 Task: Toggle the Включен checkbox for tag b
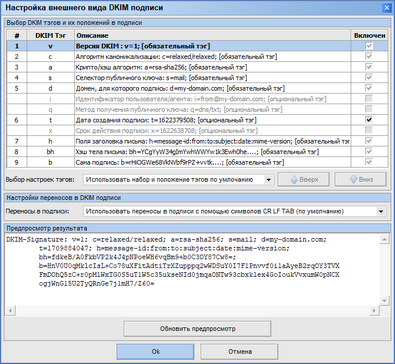369,162
